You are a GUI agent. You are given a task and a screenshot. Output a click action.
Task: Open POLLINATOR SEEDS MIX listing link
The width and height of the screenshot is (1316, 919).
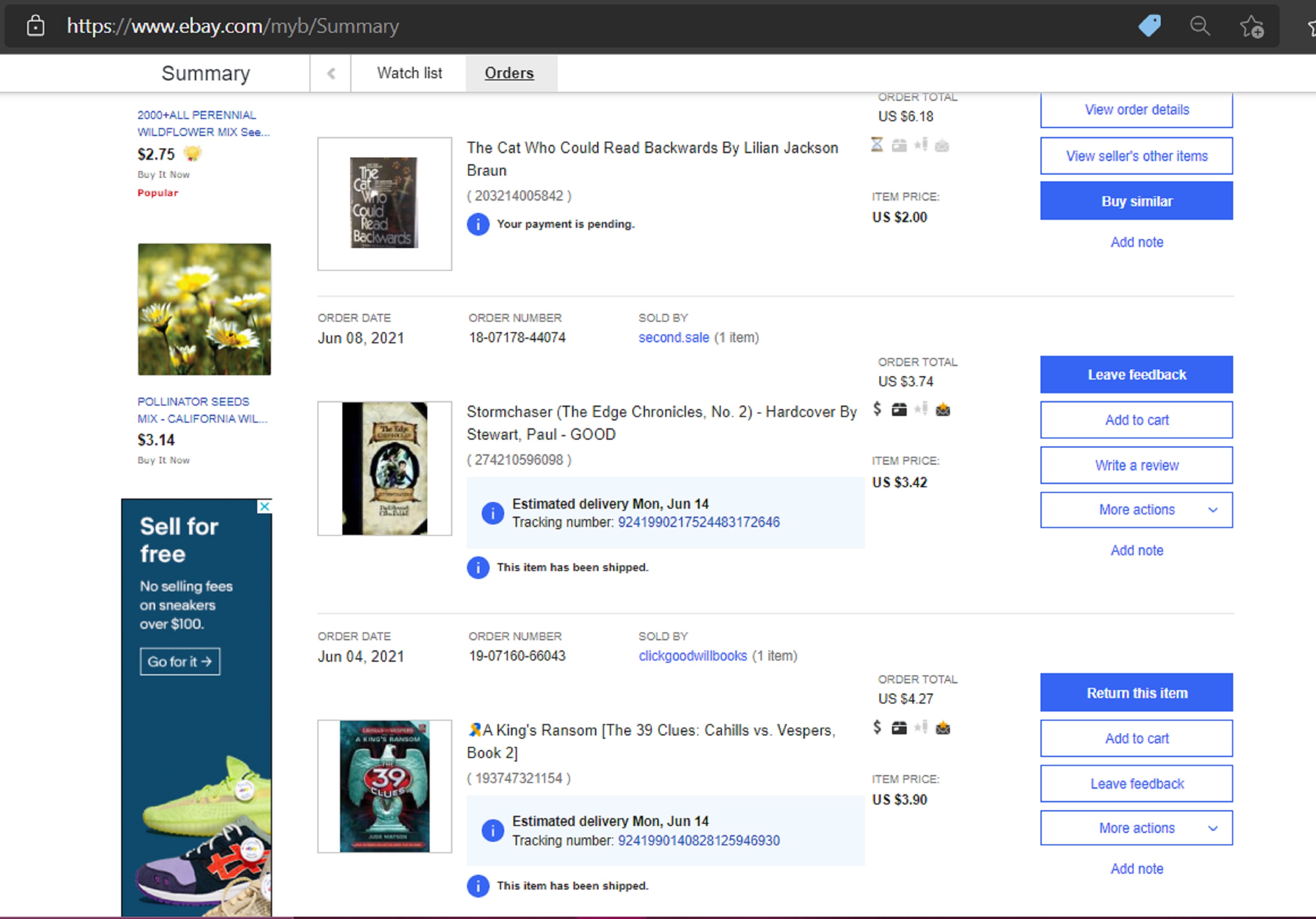202,410
